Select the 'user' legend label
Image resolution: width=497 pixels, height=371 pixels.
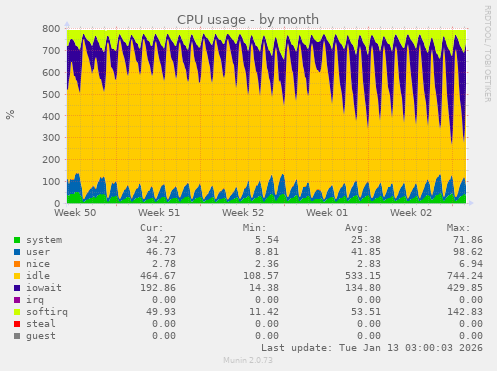(38, 252)
